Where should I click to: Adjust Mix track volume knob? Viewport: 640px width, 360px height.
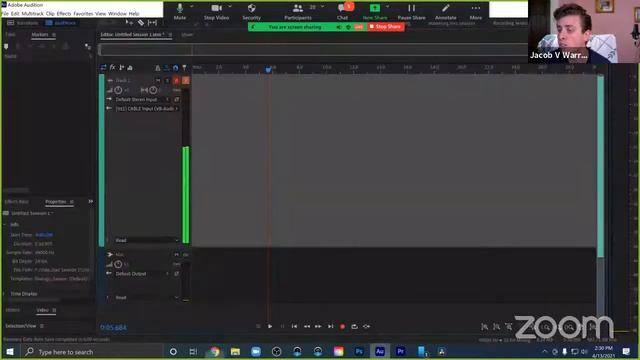118,264
